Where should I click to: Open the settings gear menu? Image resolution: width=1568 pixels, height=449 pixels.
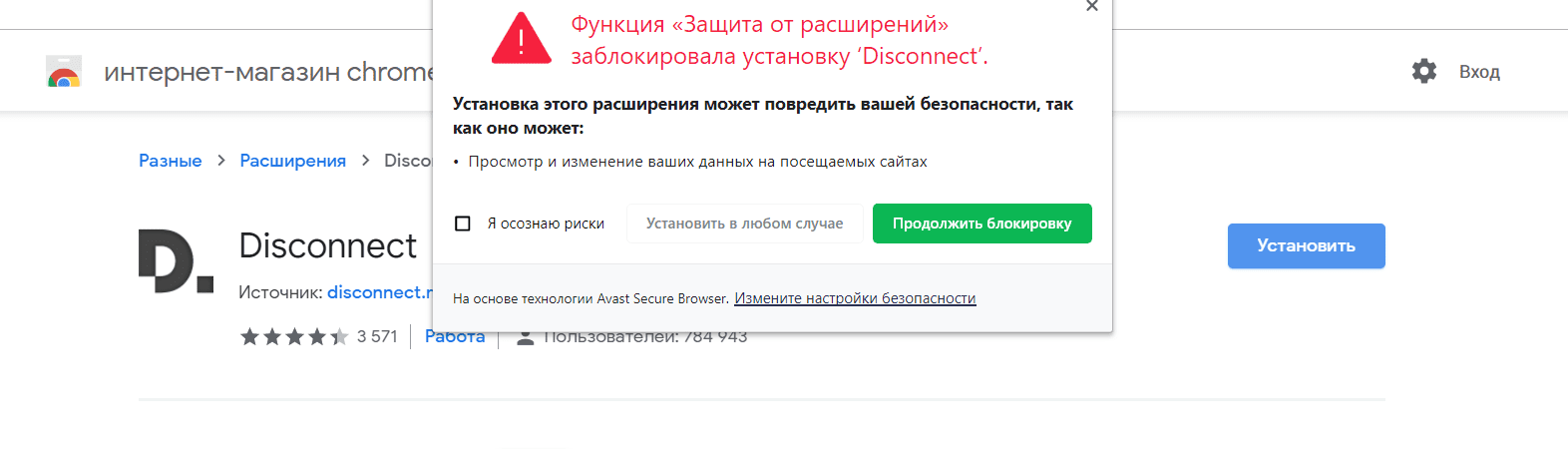point(1424,71)
